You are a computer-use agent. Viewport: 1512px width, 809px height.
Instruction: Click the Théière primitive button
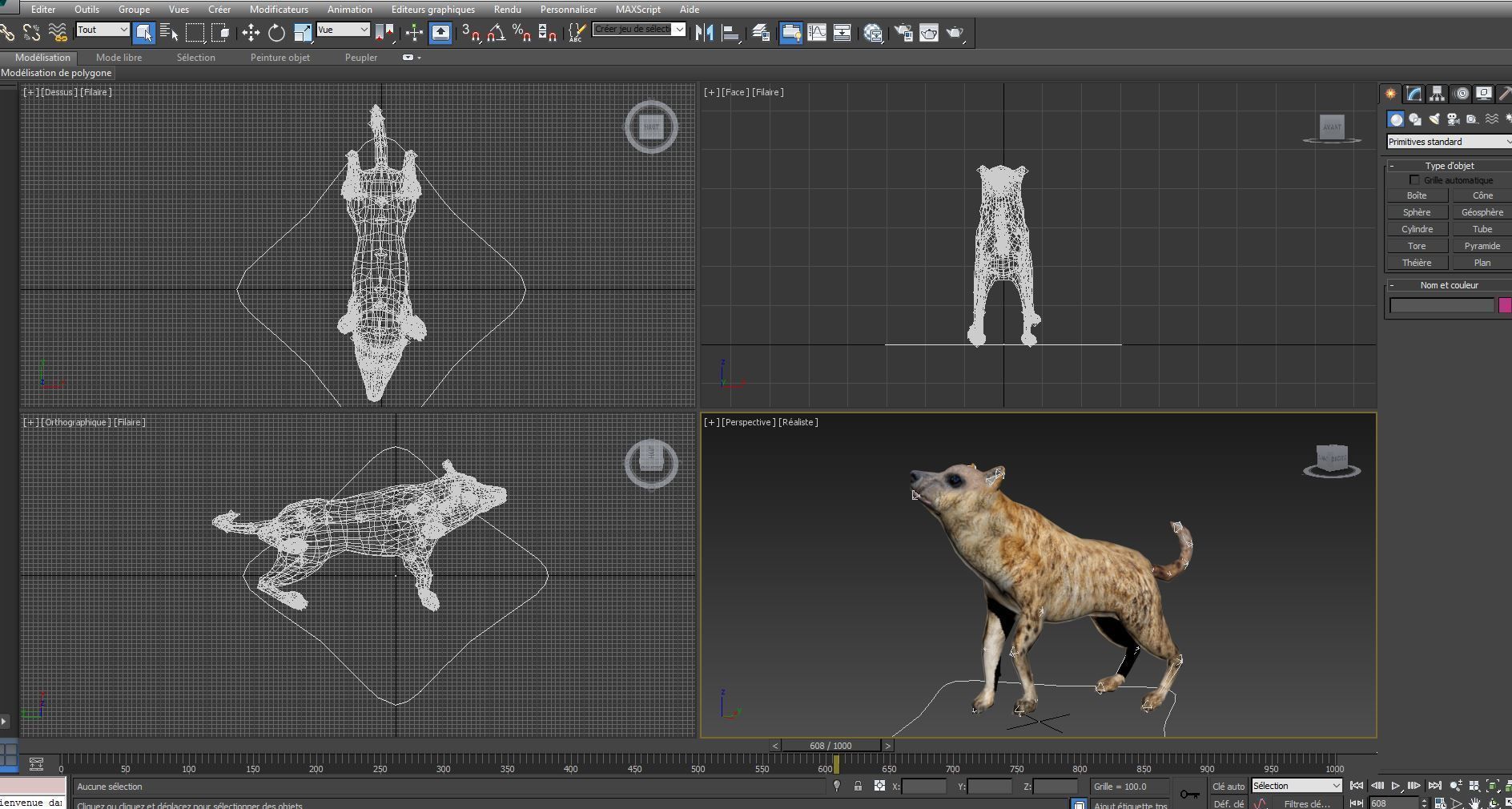[1417, 263]
